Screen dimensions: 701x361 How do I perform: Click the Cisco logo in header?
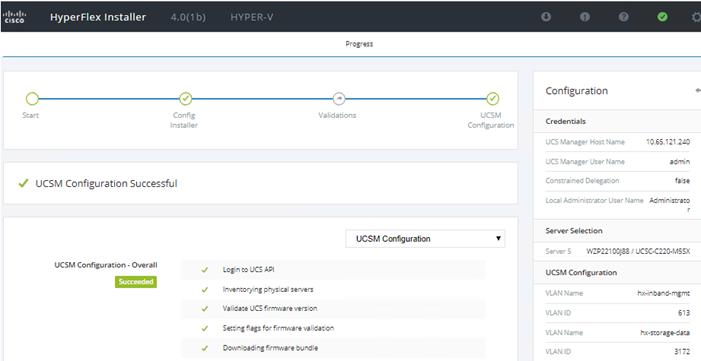point(14,17)
